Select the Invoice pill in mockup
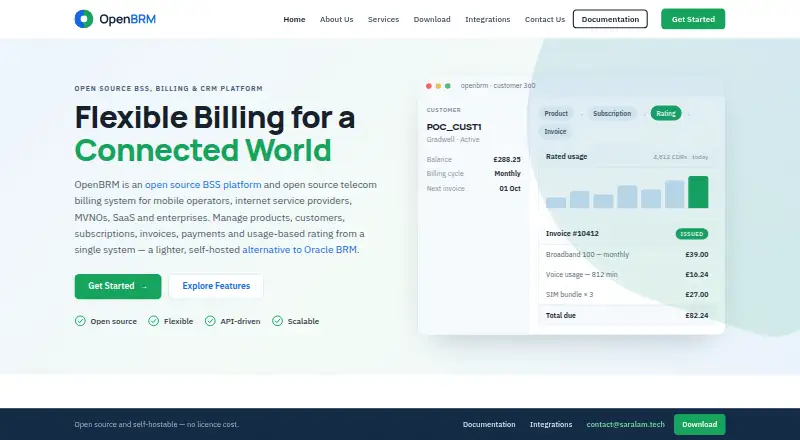This screenshot has height=440, width=800. (x=555, y=132)
